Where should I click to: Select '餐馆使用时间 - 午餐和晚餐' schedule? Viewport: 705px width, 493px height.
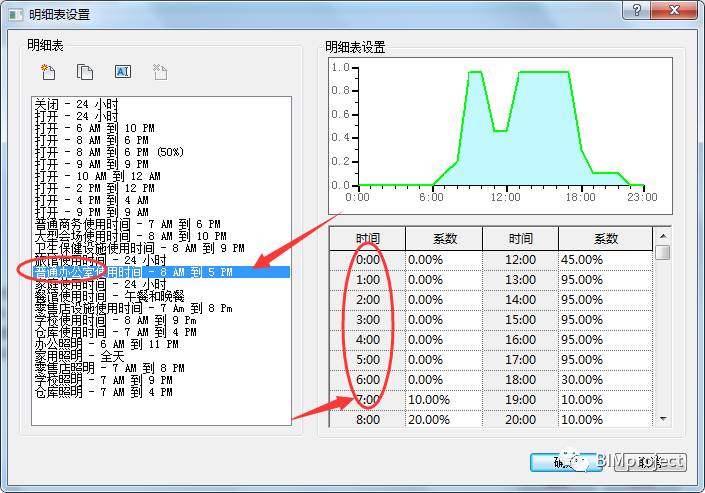point(109,296)
